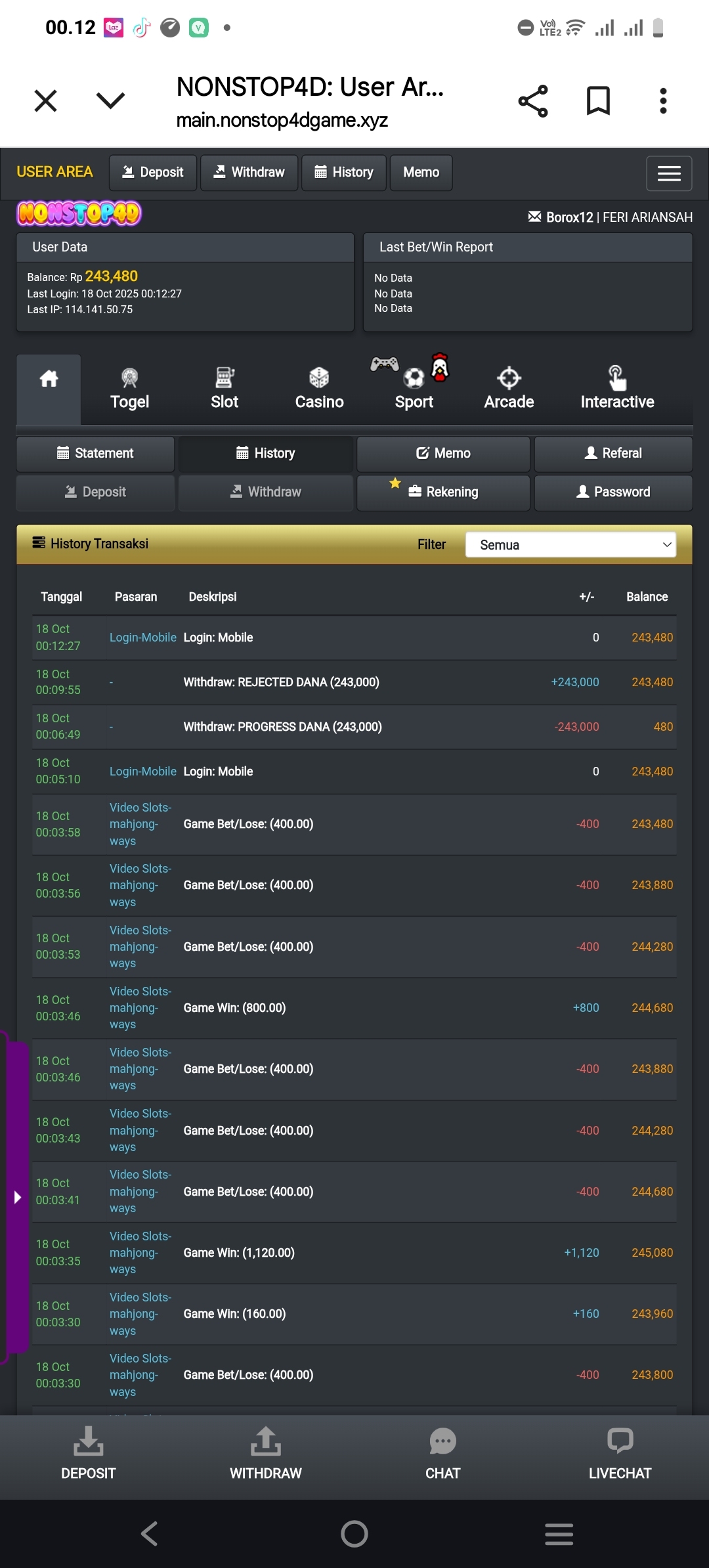
Task: Click the Login-Mobile link in first row
Action: (x=142, y=638)
